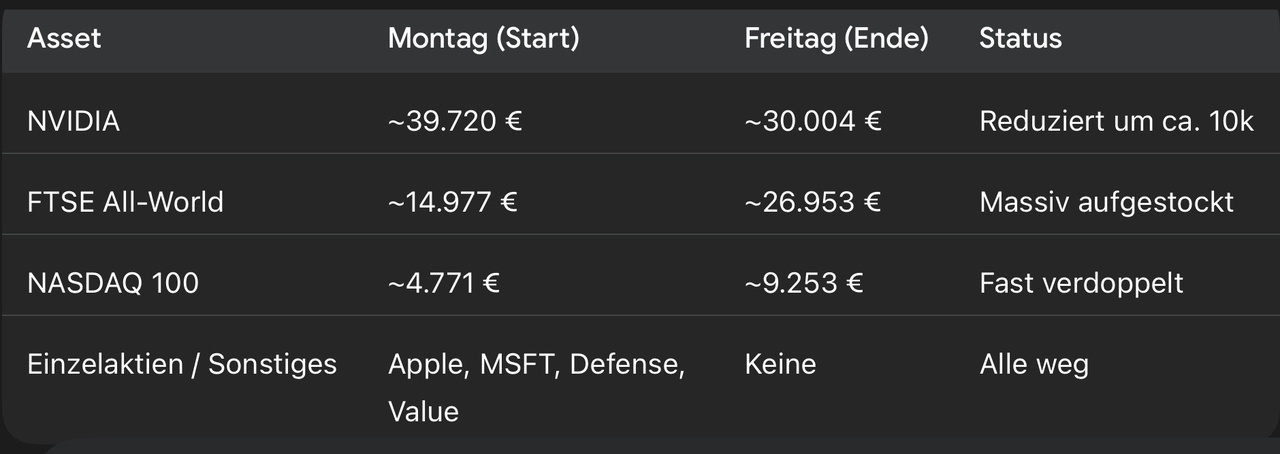Select the 'Massiv aufgestockt' status cell
The image size is (1280, 454).
coord(1106,202)
